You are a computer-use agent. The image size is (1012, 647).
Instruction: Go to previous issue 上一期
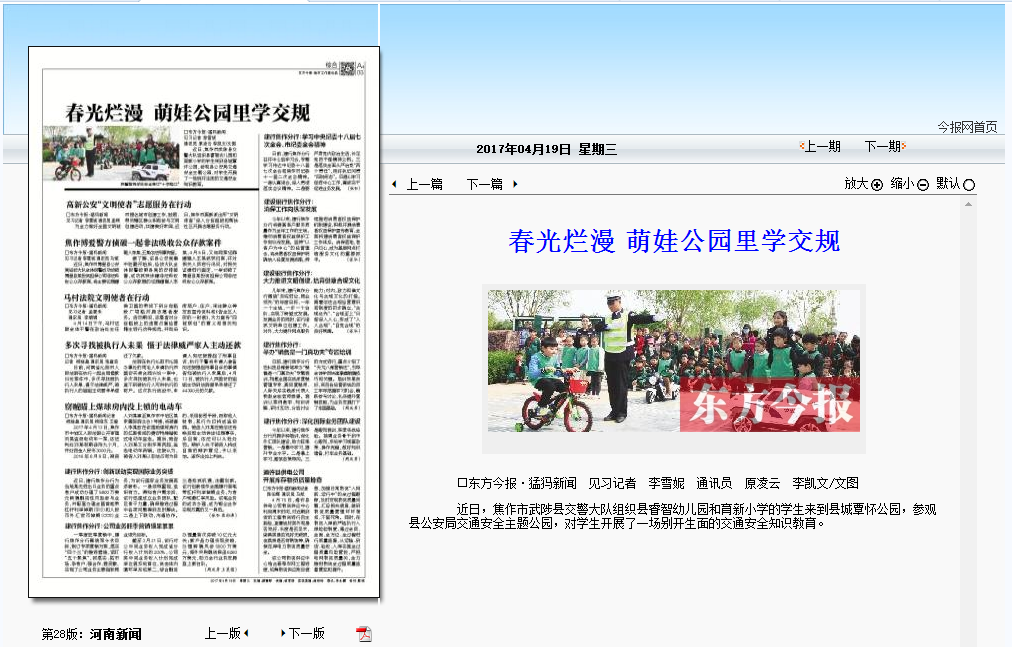click(x=821, y=147)
